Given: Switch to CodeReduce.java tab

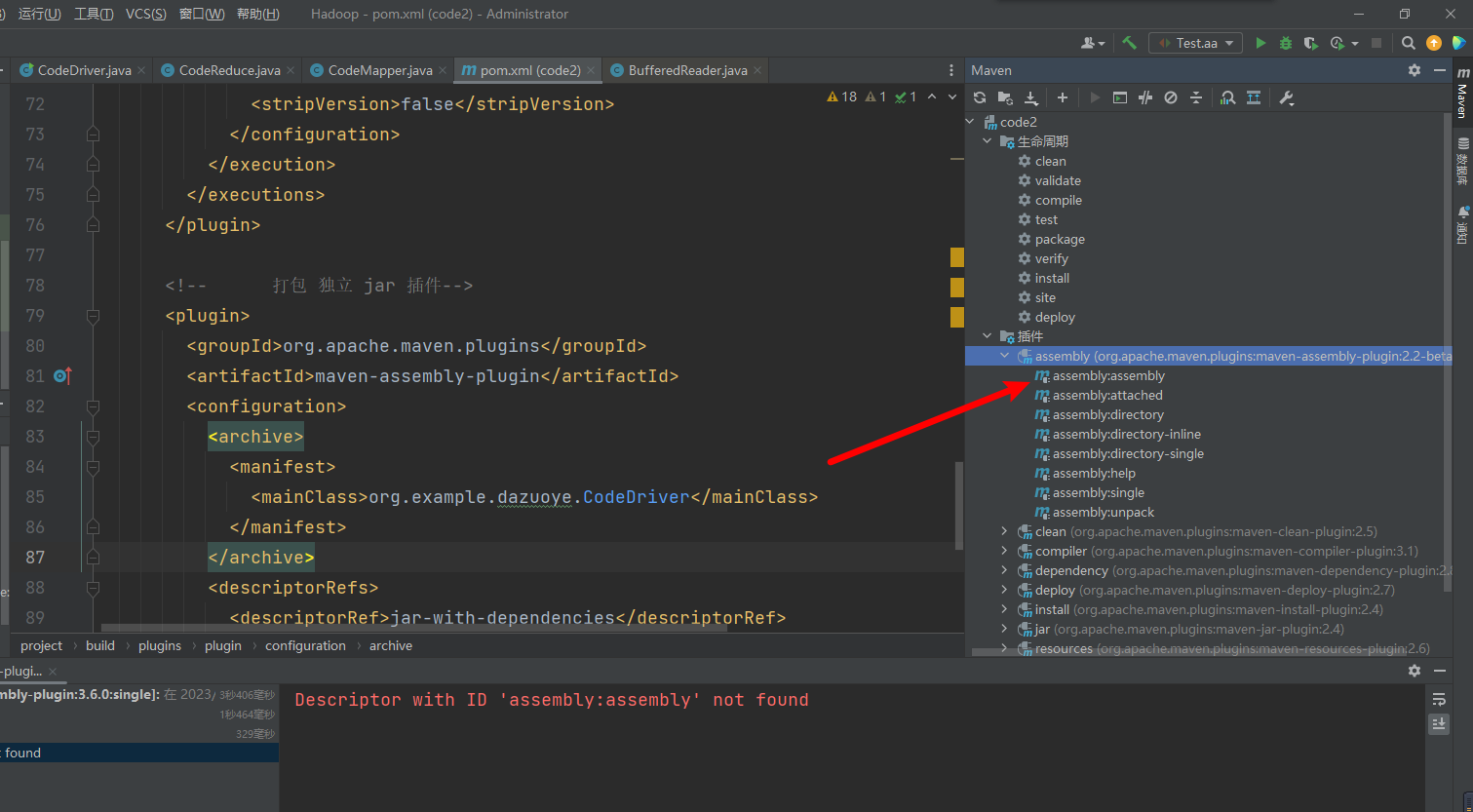Looking at the screenshot, I should [x=230, y=70].
